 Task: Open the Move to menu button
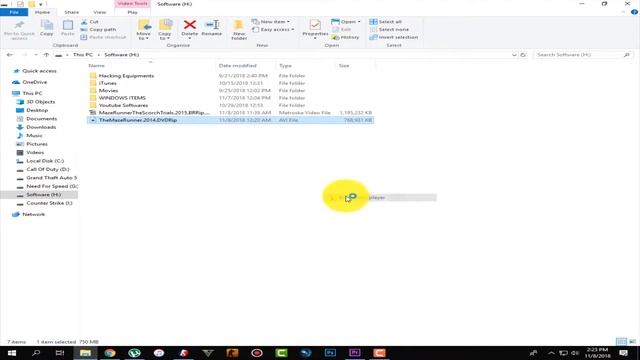click(x=144, y=30)
